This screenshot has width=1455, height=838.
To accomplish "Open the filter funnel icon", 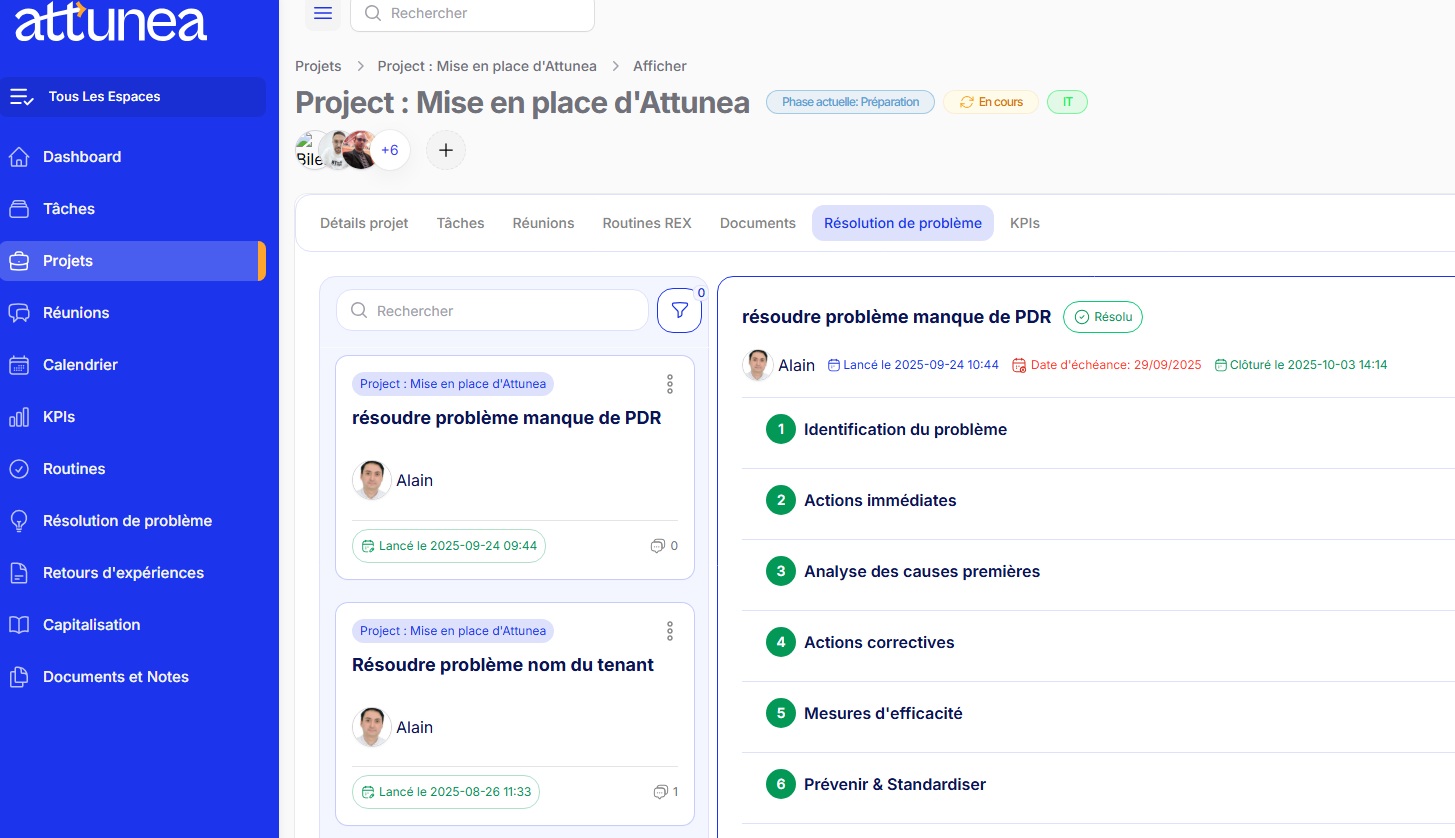I will click(679, 311).
